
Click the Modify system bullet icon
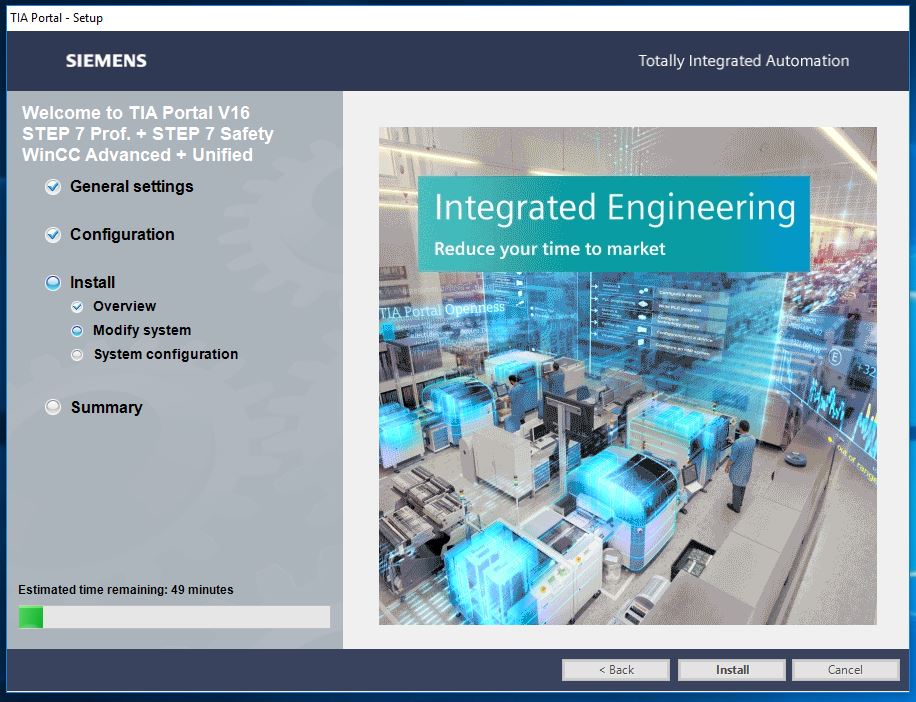click(77, 331)
